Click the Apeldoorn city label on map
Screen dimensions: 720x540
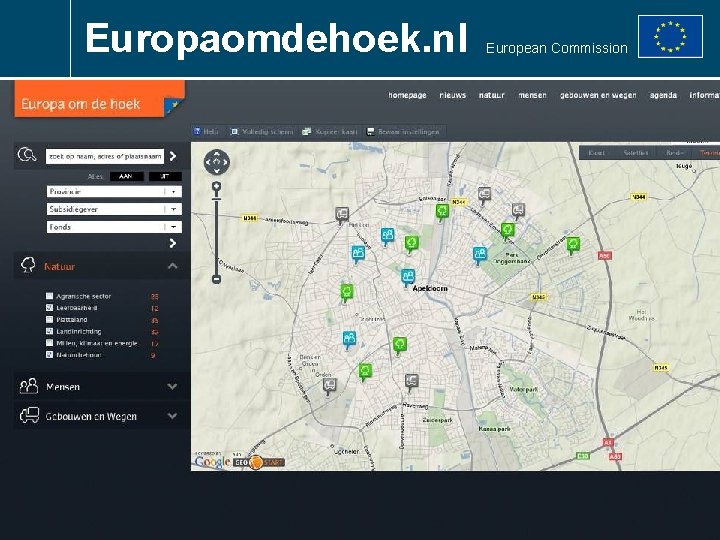click(x=430, y=288)
